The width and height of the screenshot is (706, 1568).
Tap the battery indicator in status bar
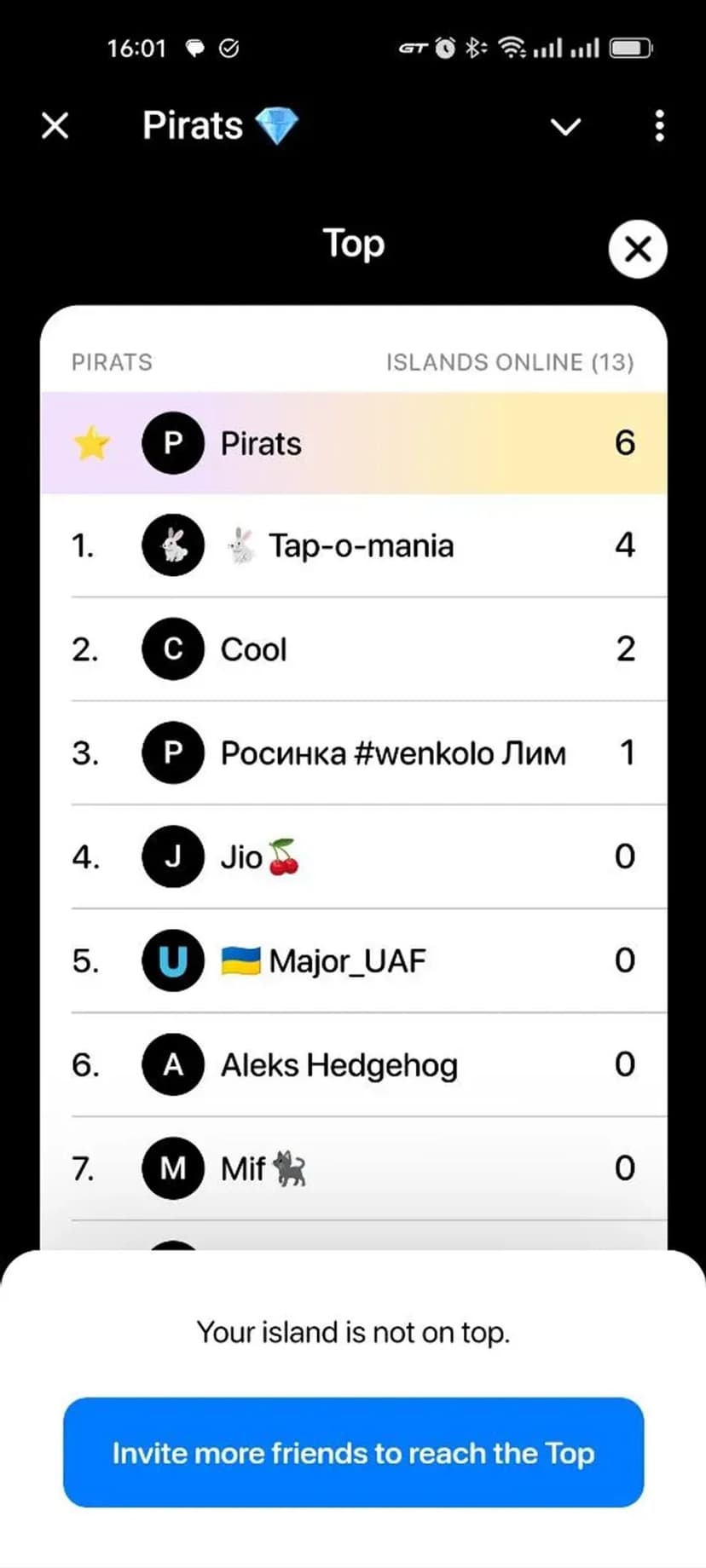[x=631, y=48]
